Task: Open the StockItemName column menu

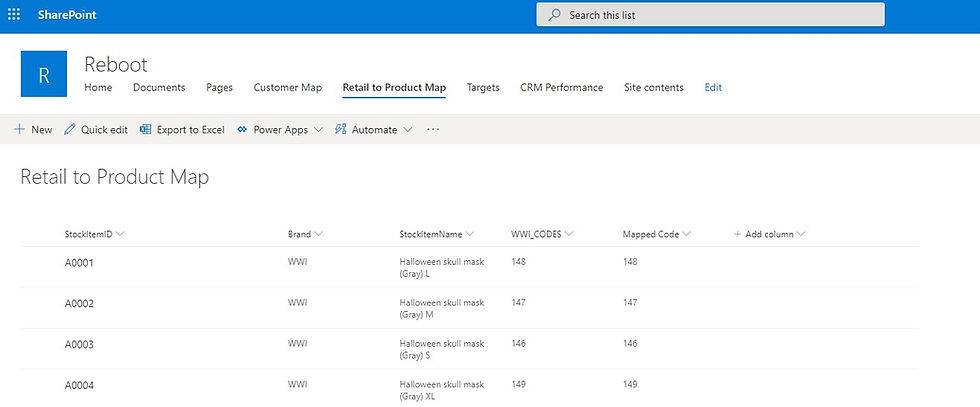Action: pyautogui.click(x=470, y=234)
